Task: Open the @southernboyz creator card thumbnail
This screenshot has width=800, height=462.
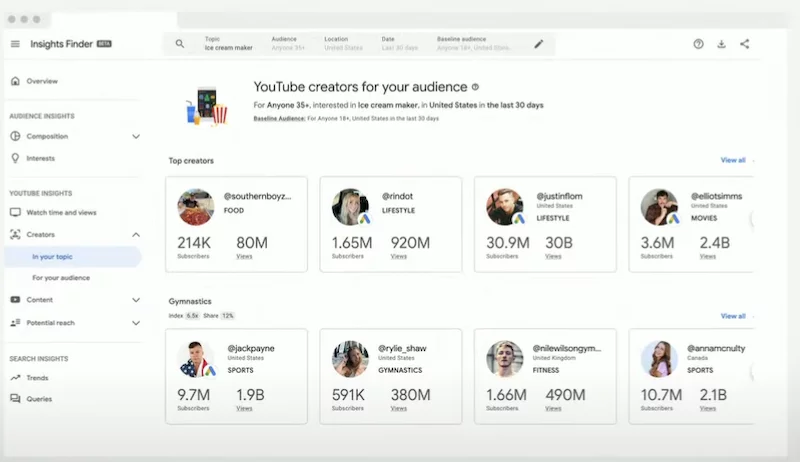Action: [196, 207]
